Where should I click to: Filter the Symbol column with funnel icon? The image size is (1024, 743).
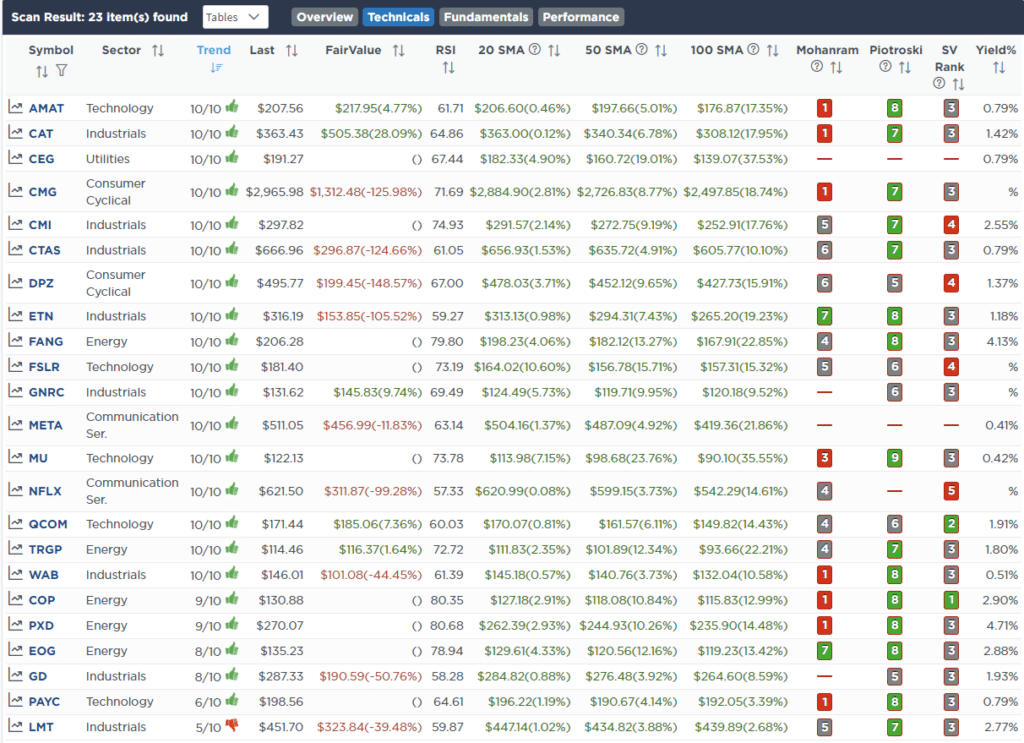[61, 71]
